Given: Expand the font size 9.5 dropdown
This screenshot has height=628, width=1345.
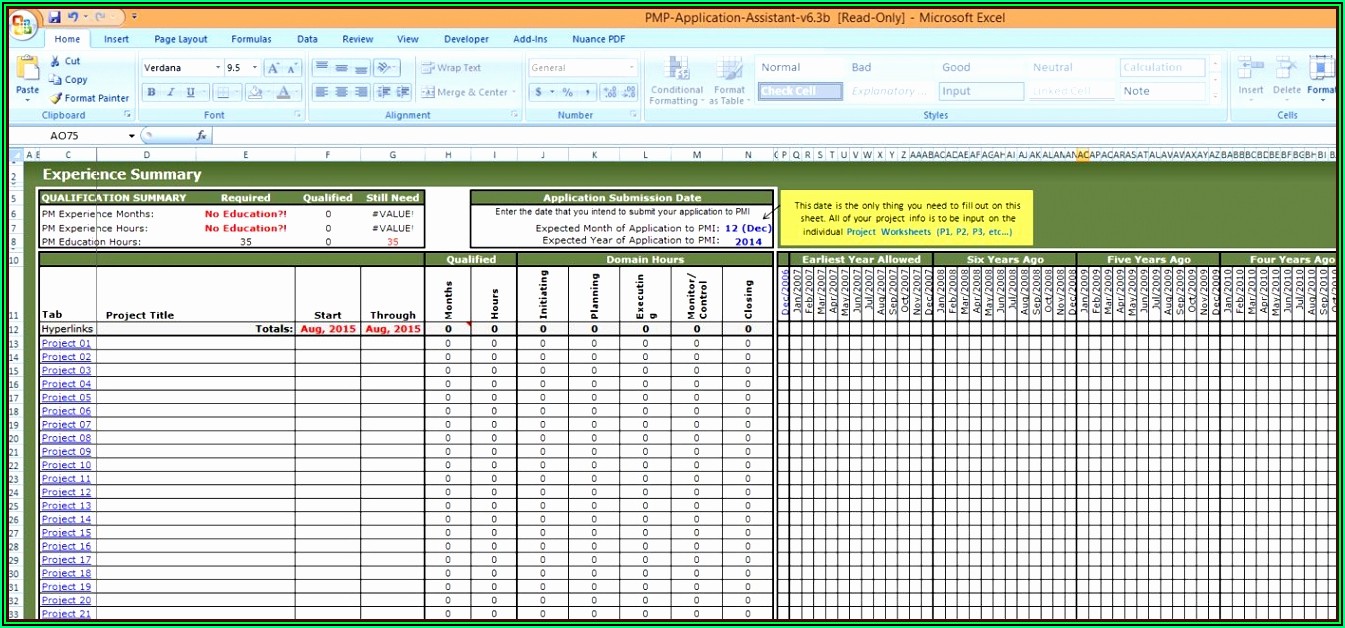Looking at the screenshot, I should [x=254, y=68].
